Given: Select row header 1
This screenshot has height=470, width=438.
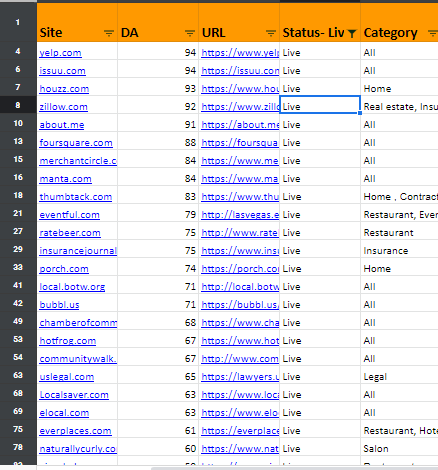Looking at the screenshot, I should (18, 22).
